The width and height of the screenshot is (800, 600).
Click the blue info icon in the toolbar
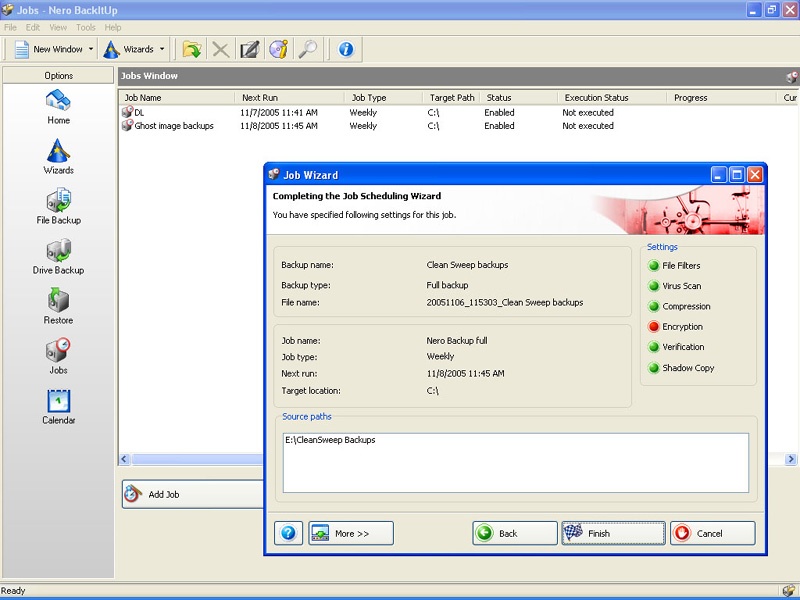[x=345, y=49]
